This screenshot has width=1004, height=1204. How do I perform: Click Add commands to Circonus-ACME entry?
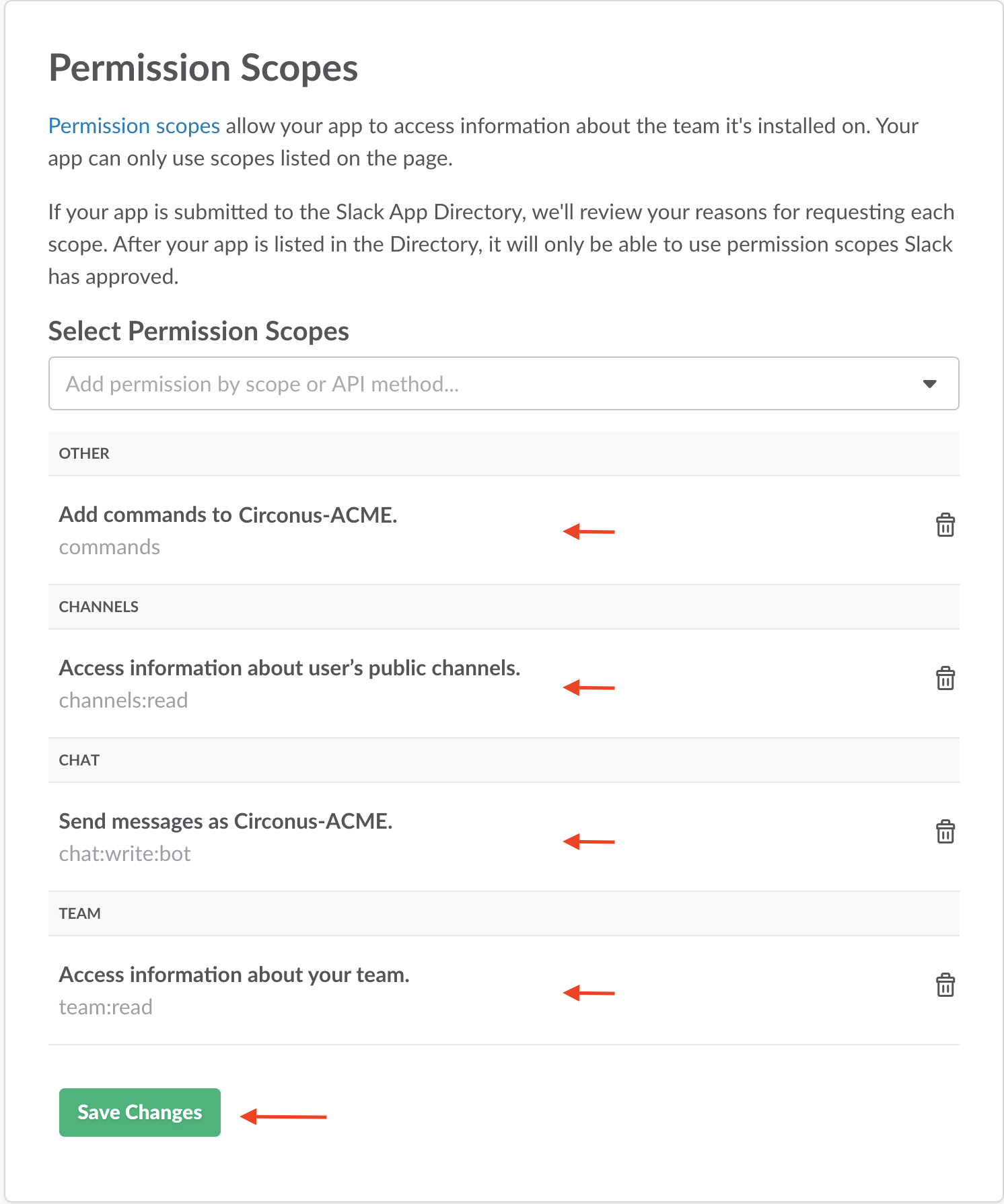coord(228,515)
